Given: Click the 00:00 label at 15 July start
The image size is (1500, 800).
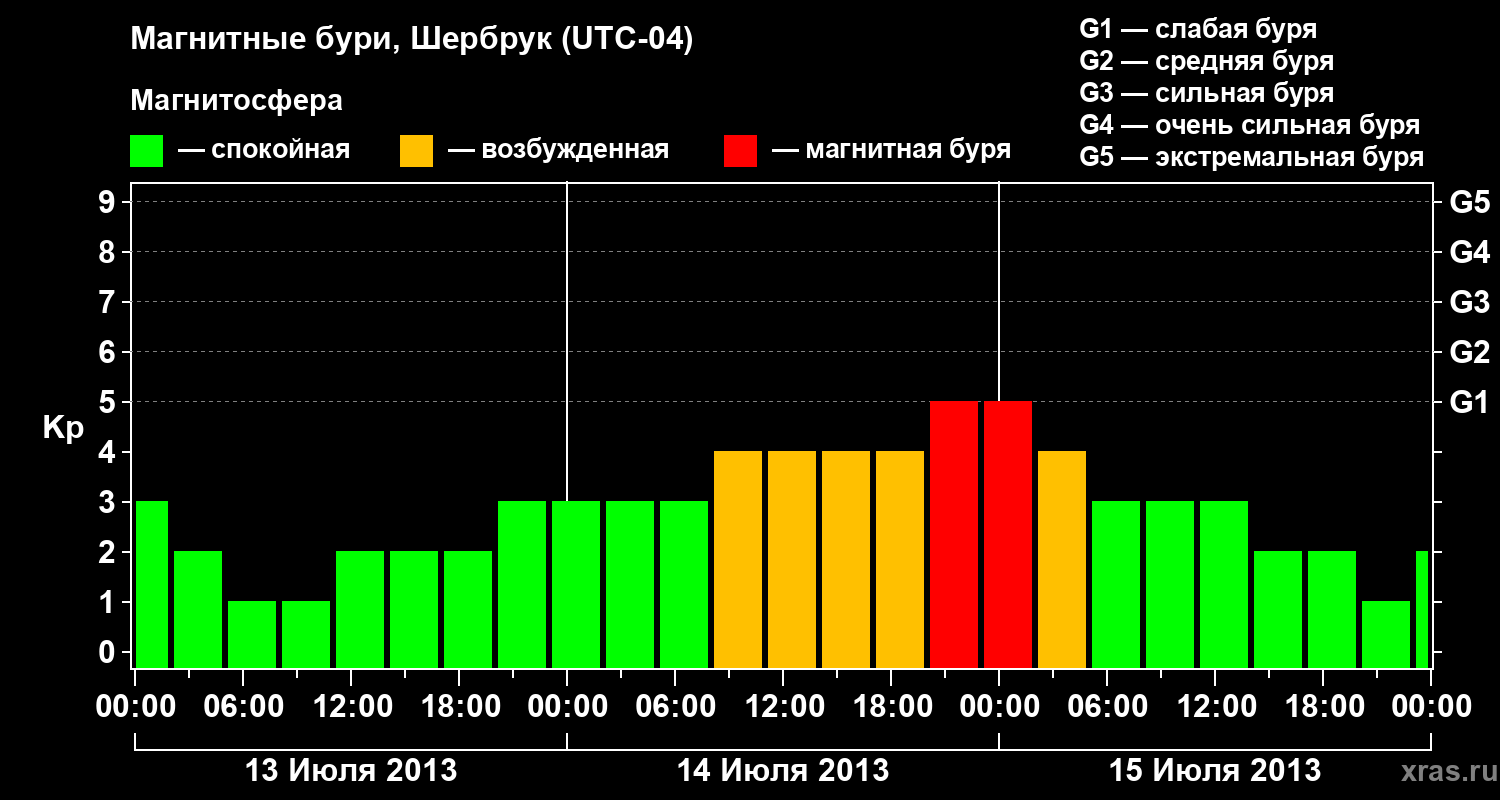Looking at the screenshot, I should (x=999, y=706).
